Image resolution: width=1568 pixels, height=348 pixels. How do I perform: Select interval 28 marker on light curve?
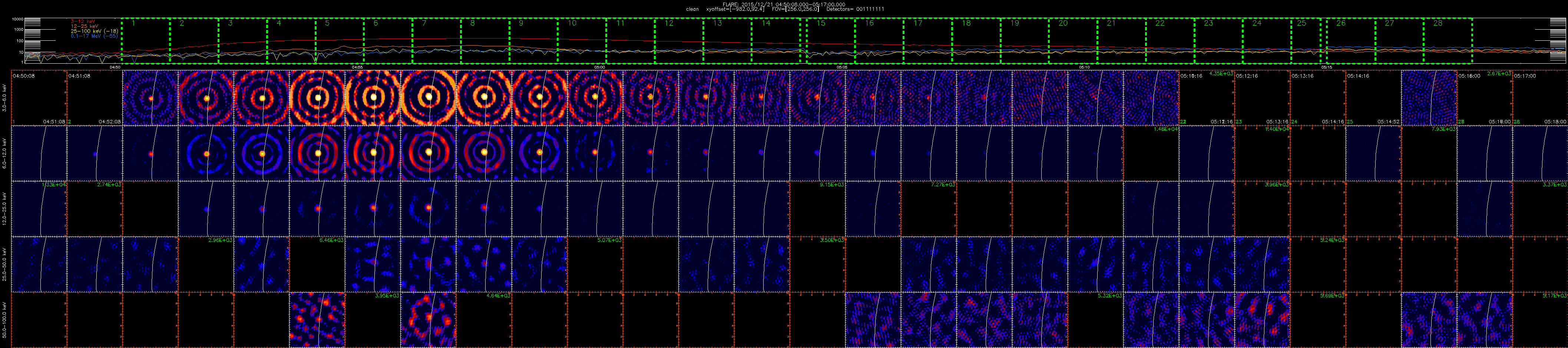pyautogui.click(x=1438, y=23)
